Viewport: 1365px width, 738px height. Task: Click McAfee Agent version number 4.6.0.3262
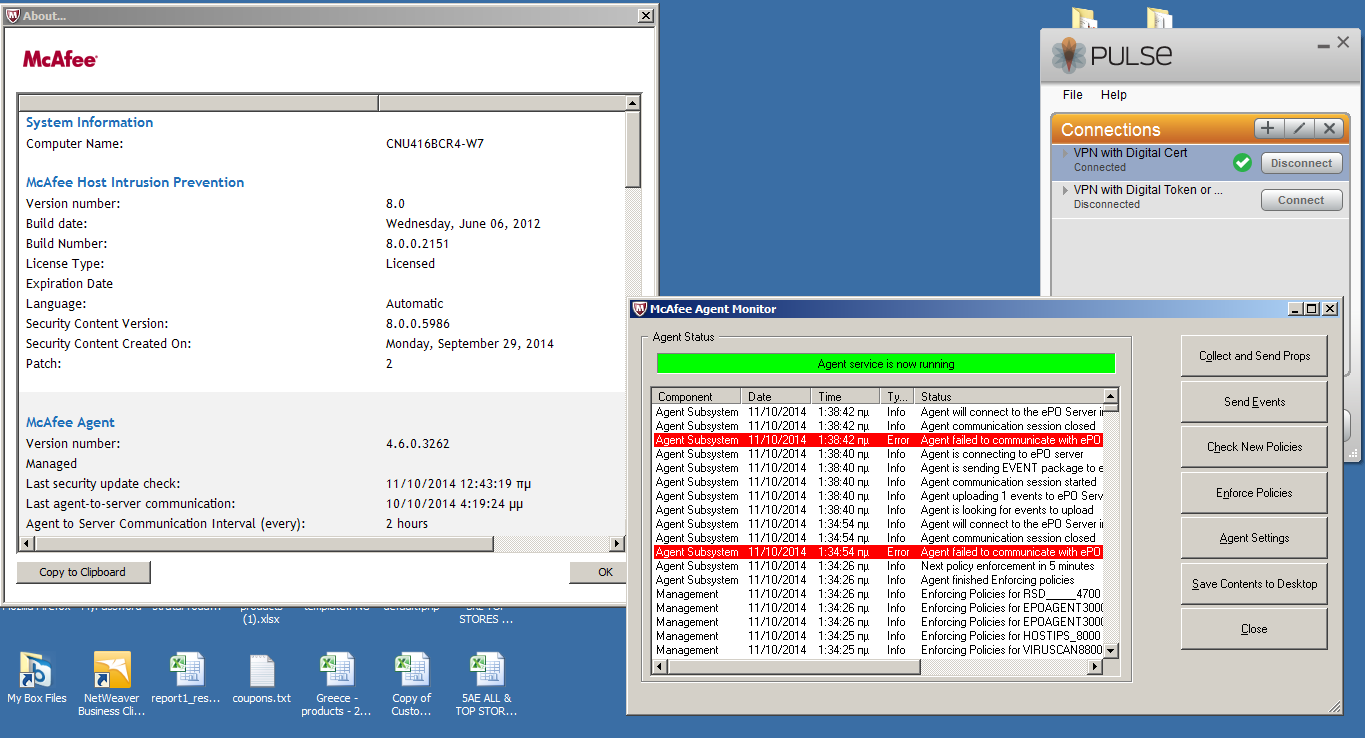(418, 444)
